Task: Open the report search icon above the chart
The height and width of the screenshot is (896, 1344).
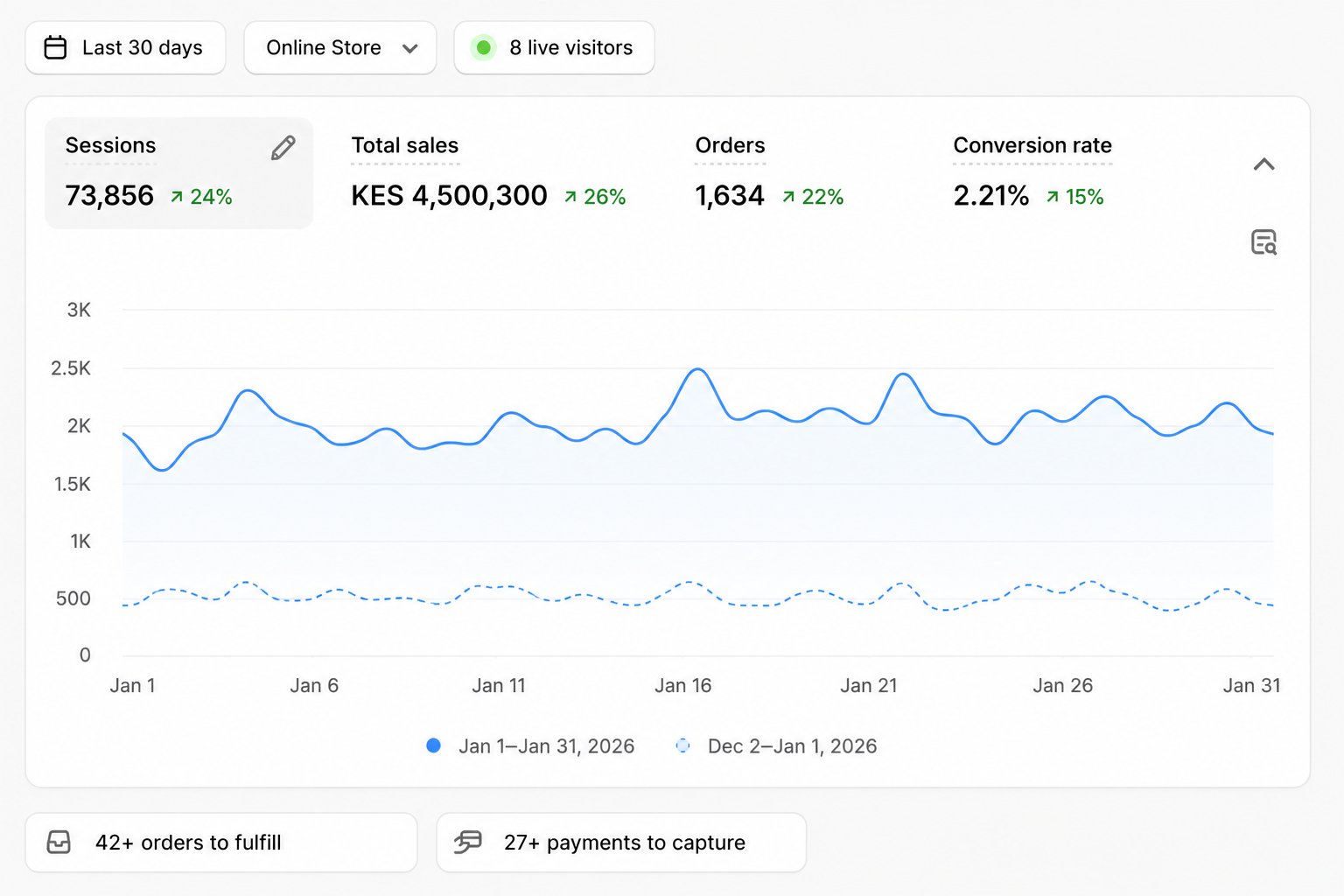Action: tap(1263, 241)
